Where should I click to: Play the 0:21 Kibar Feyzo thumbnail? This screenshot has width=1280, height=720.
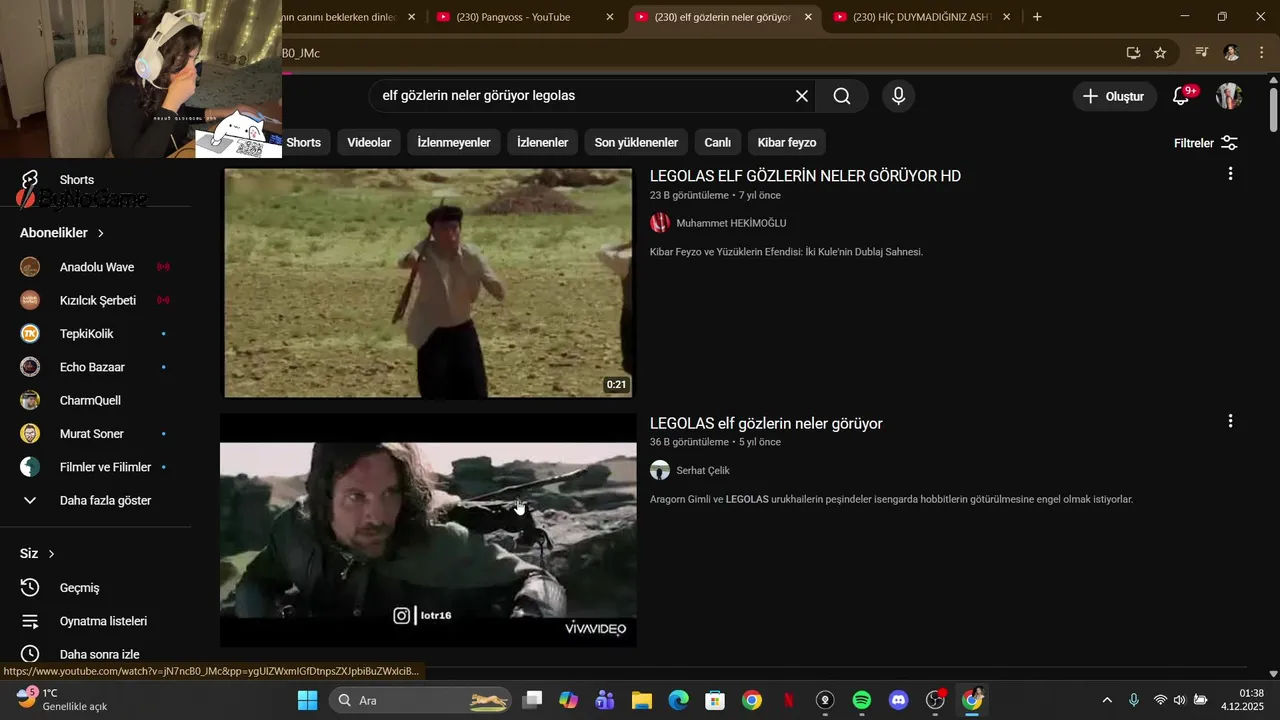pyautogui.click(x=428, y=283)
